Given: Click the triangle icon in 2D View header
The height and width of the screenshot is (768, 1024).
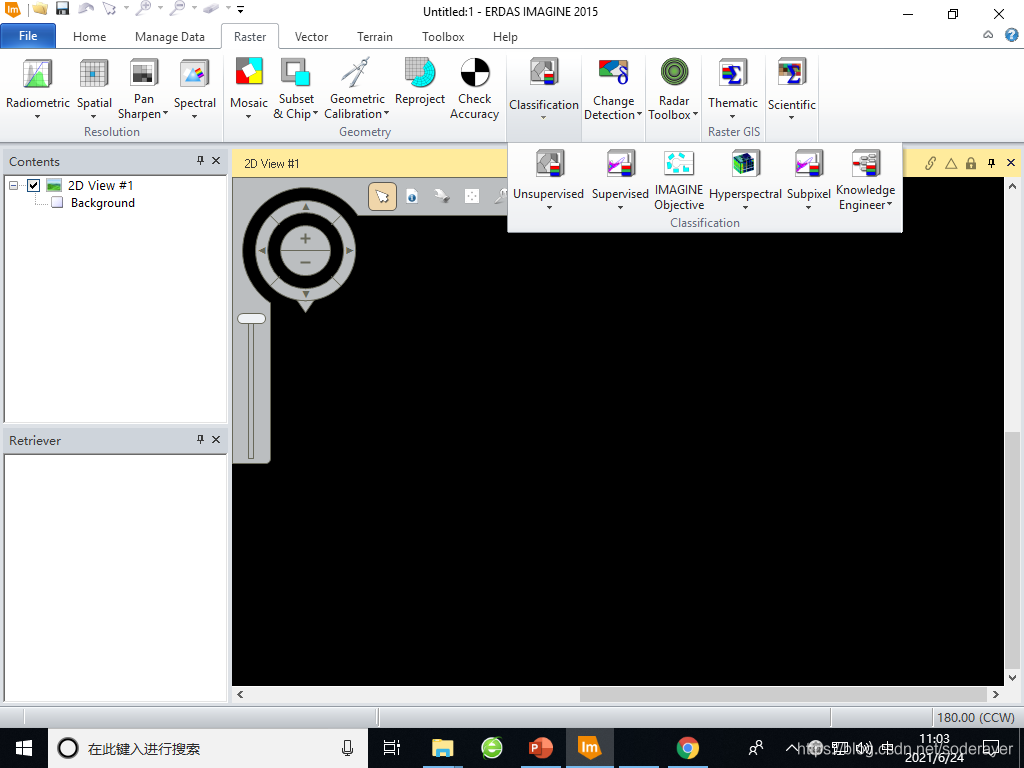Looking at the screenshot, I should coord(951,163).
